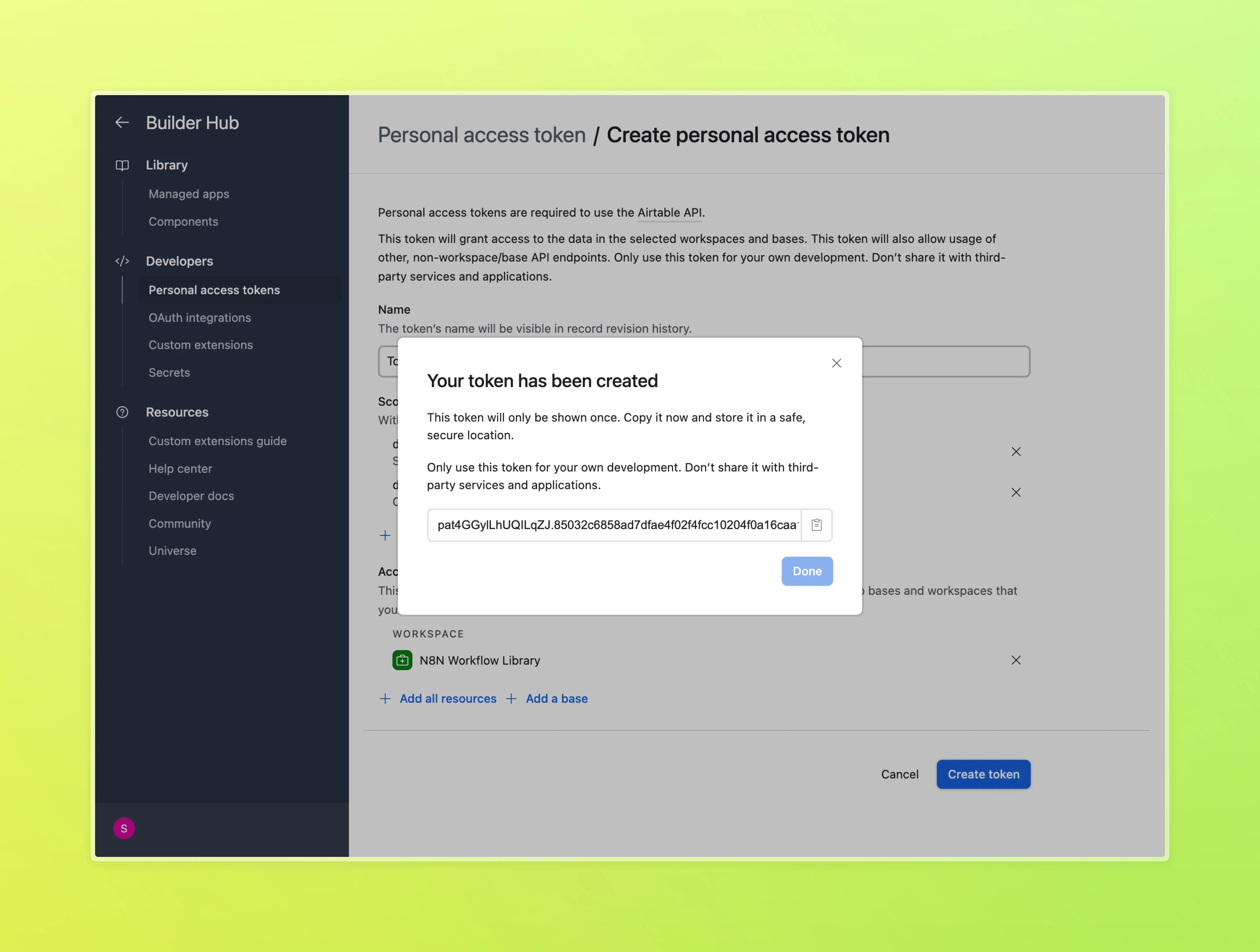
Task: Remove the first scope using its X control
Action: coord(1017,452)
